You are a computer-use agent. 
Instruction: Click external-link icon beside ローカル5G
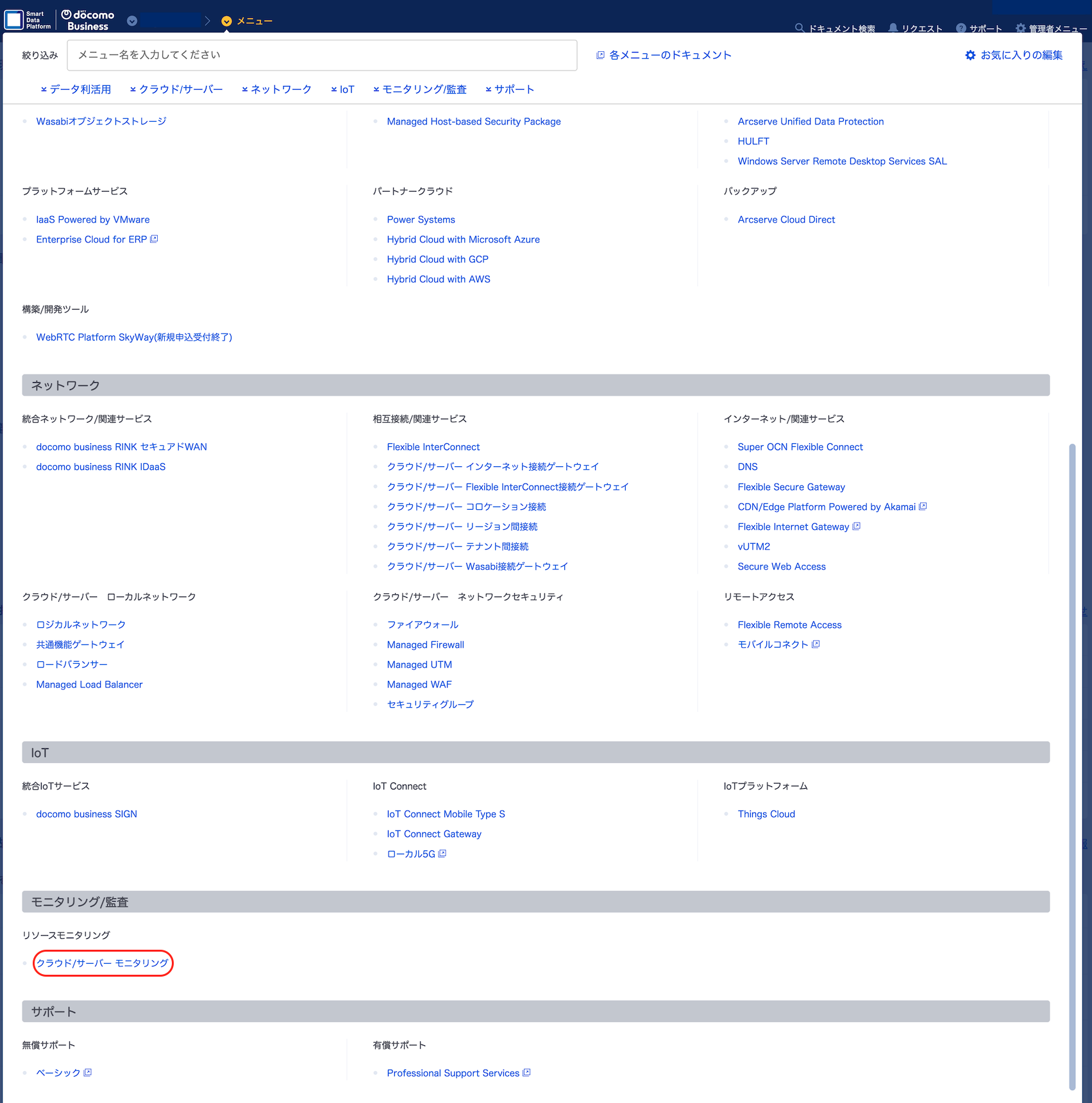442,854
